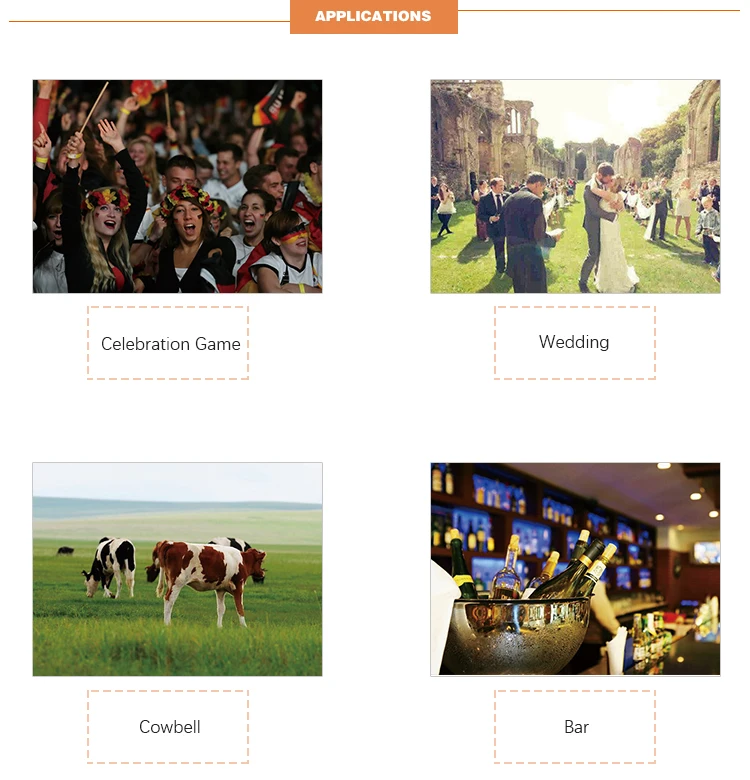Click the black-and-white cow grazing on the left
This screenshot has width=750, height=780.
109,567
